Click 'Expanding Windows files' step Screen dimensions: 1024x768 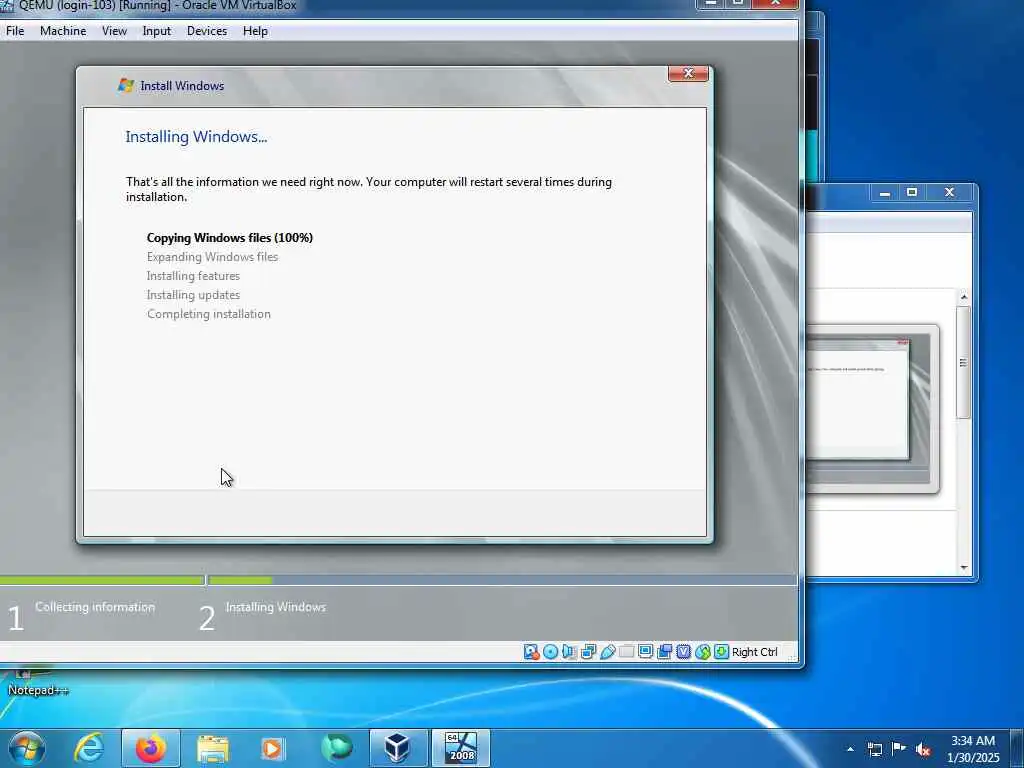point(212,257)
